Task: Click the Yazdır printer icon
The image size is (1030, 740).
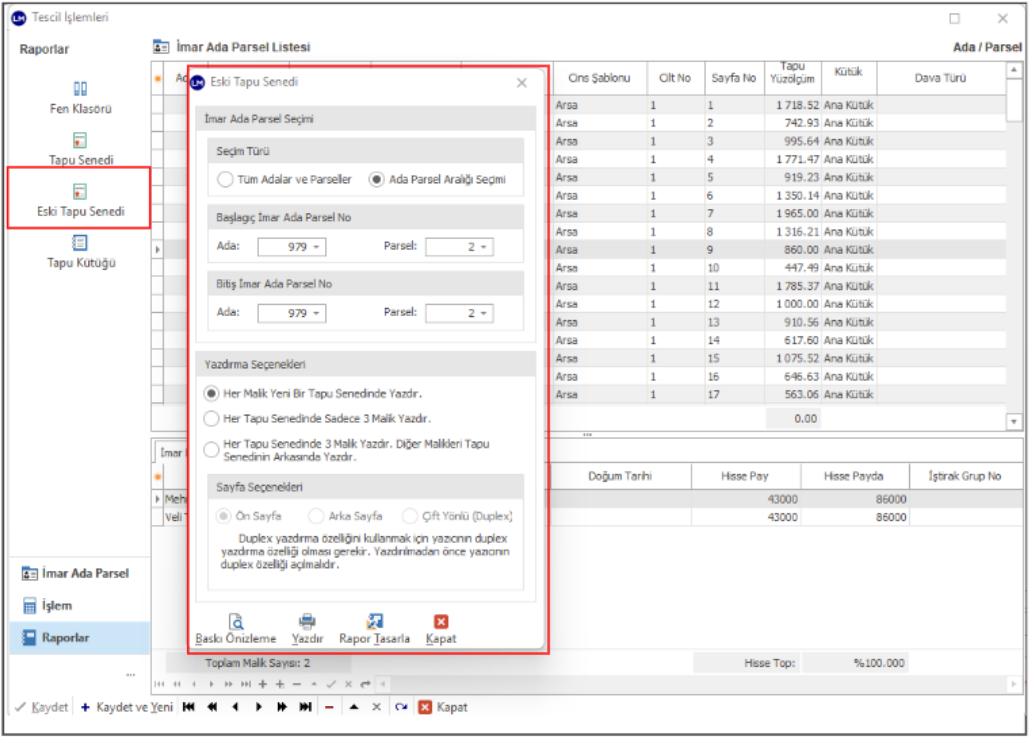Action: (307, 622)
